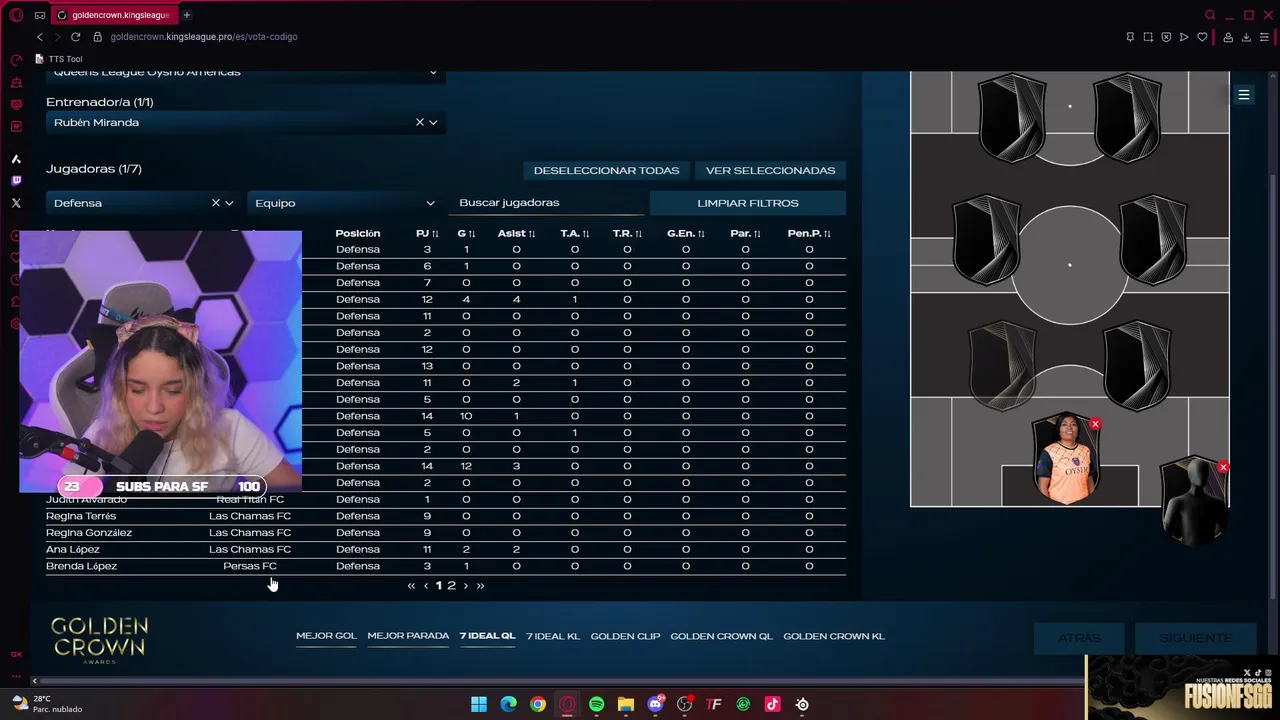The image size is (1280, 720).
Task: Open the TTS Tool bookmark
Action: (59, 59)
